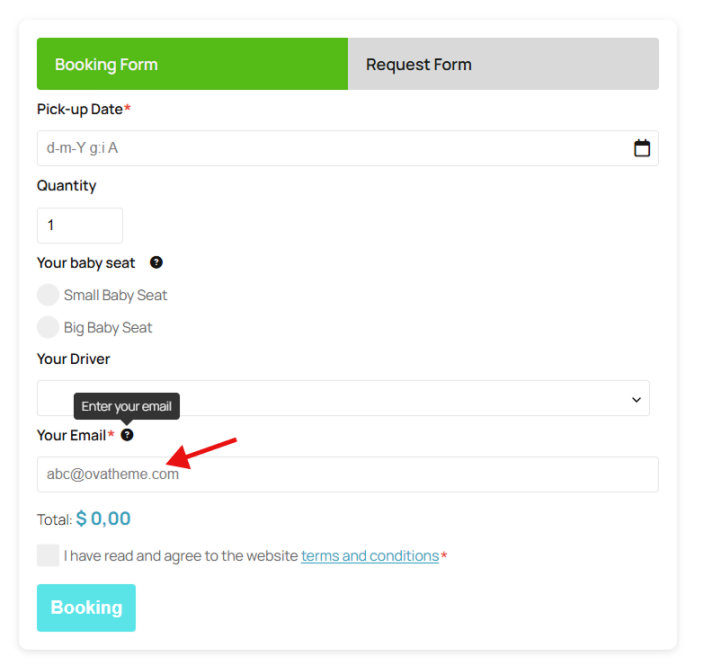Click the help icon next to Your Email
Viewport: 704px width, 665px height.
coord(127,435)
